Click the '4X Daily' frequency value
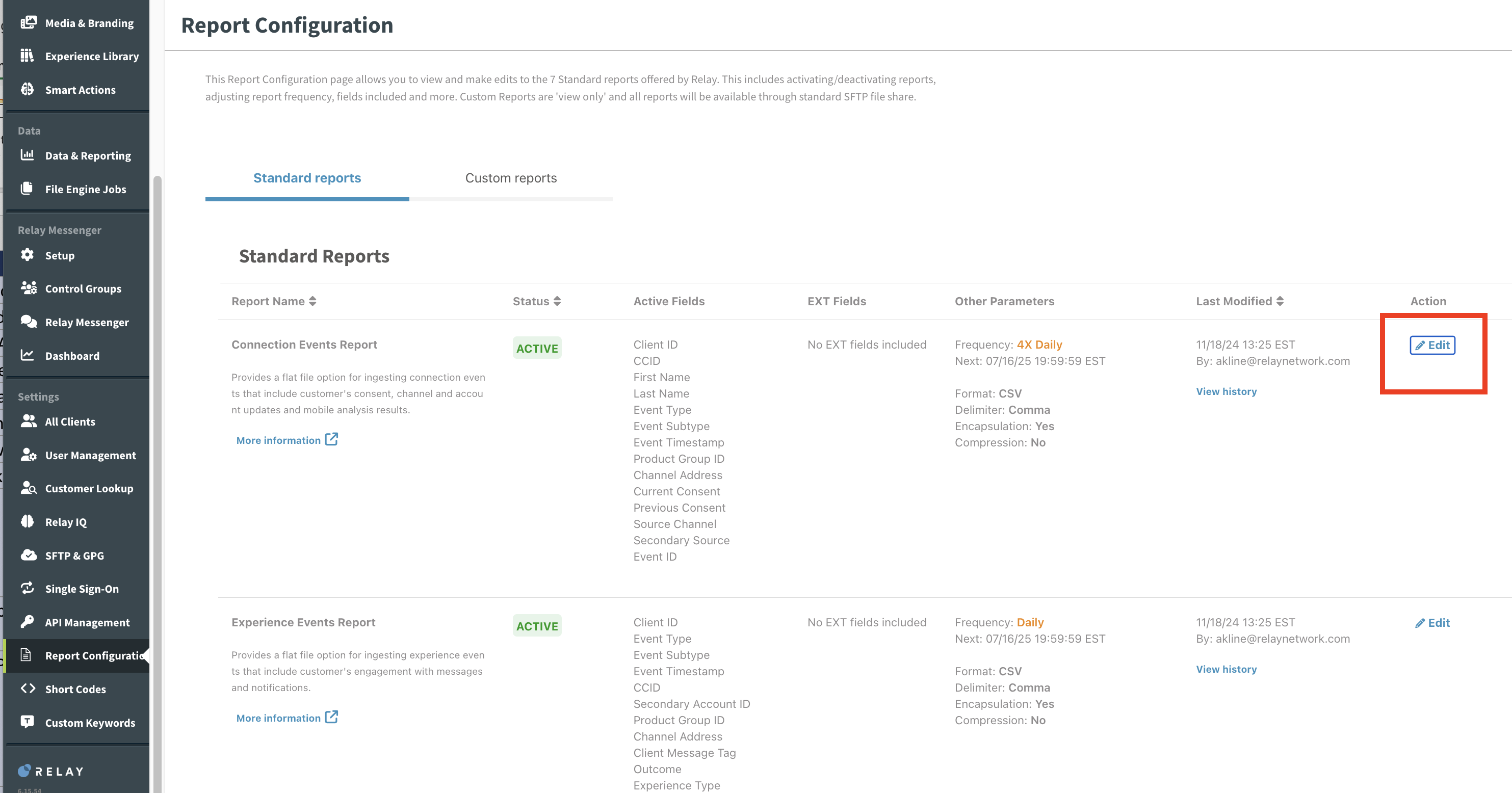Viewport: 1512px width, 793px height. [x=1039, y=345]
